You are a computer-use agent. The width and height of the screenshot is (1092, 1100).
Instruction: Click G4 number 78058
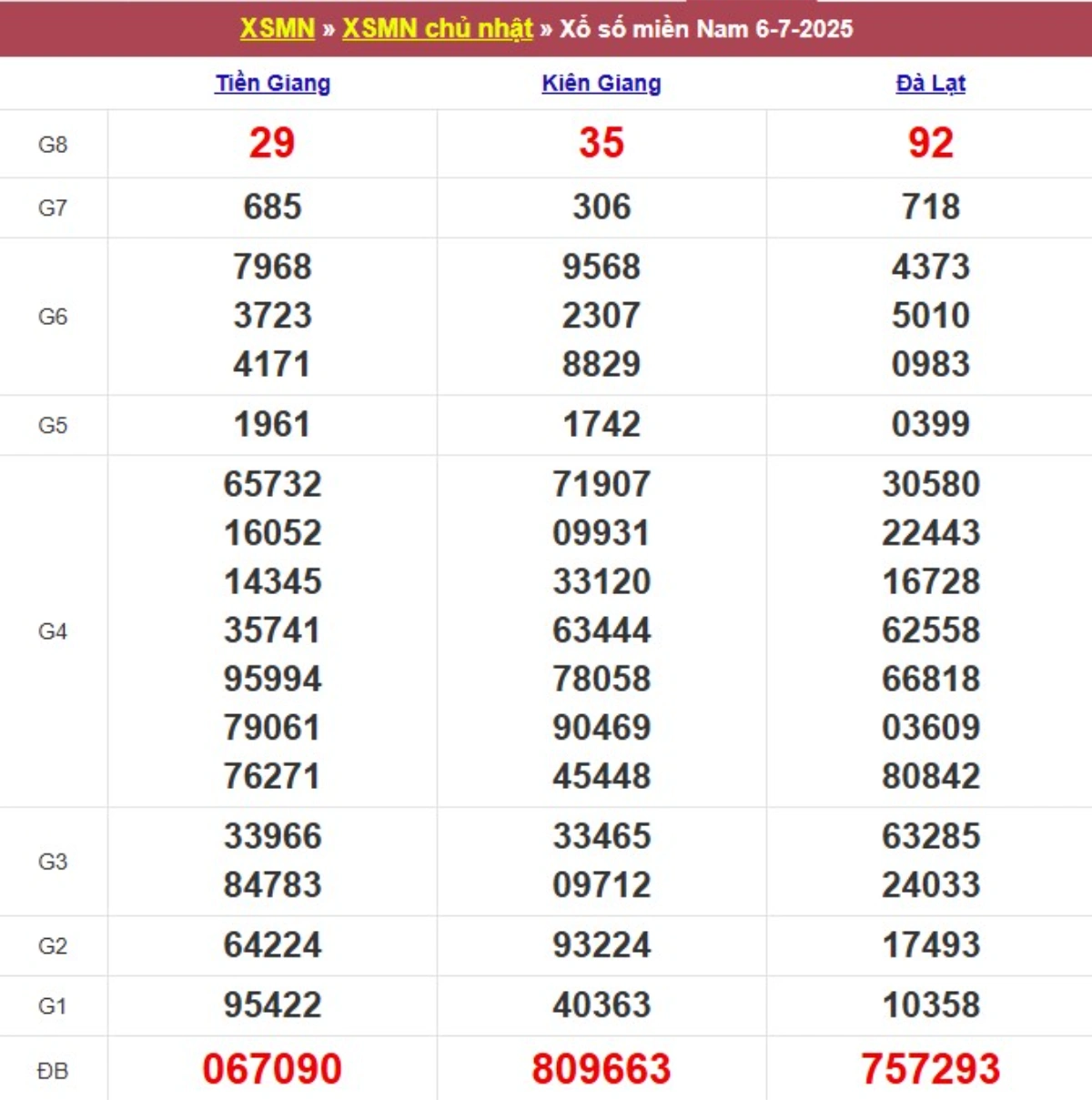[x=602, y=679]
